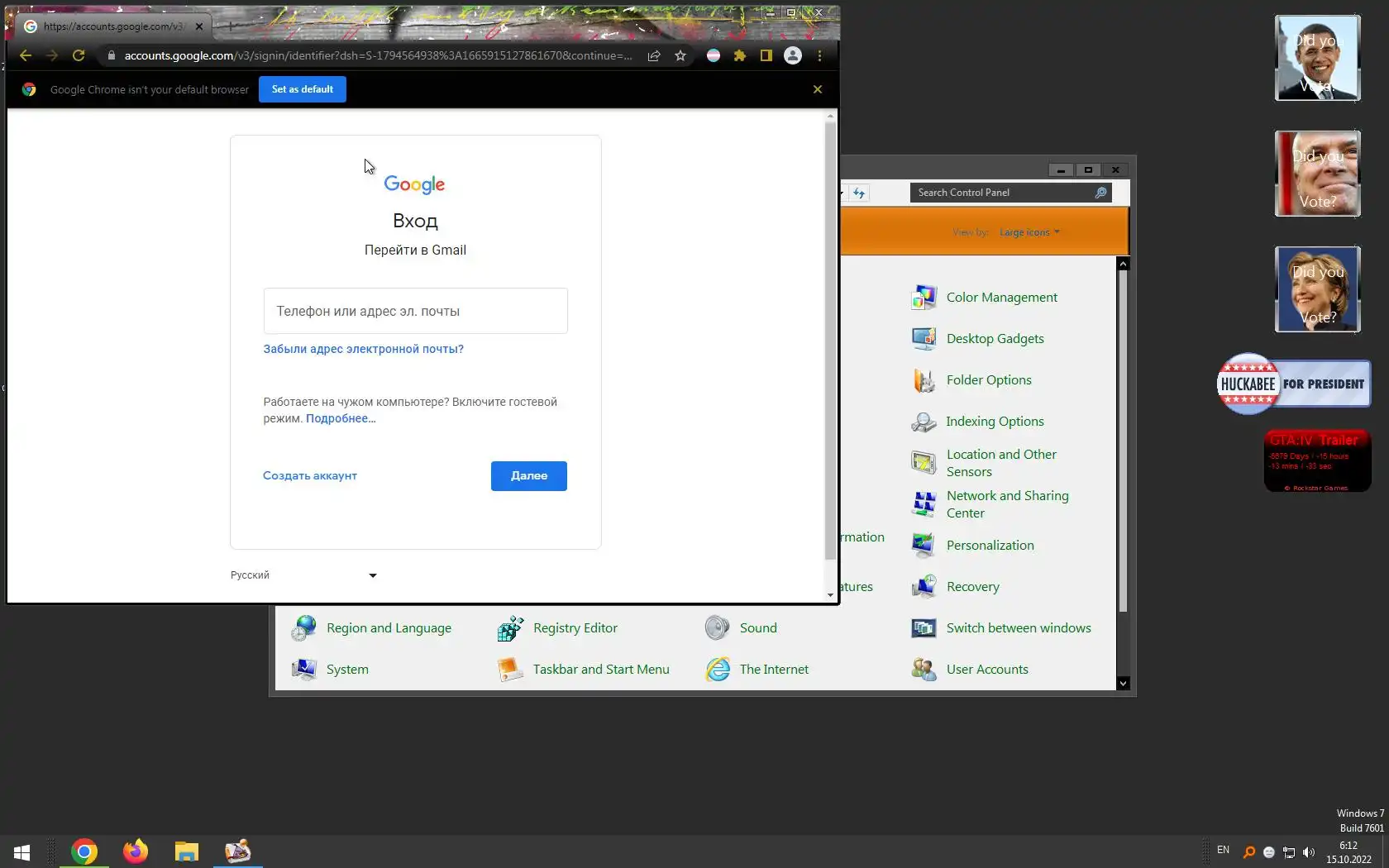
Task: Click the Control Panel refresh button
Action: [x=859, y=193]
